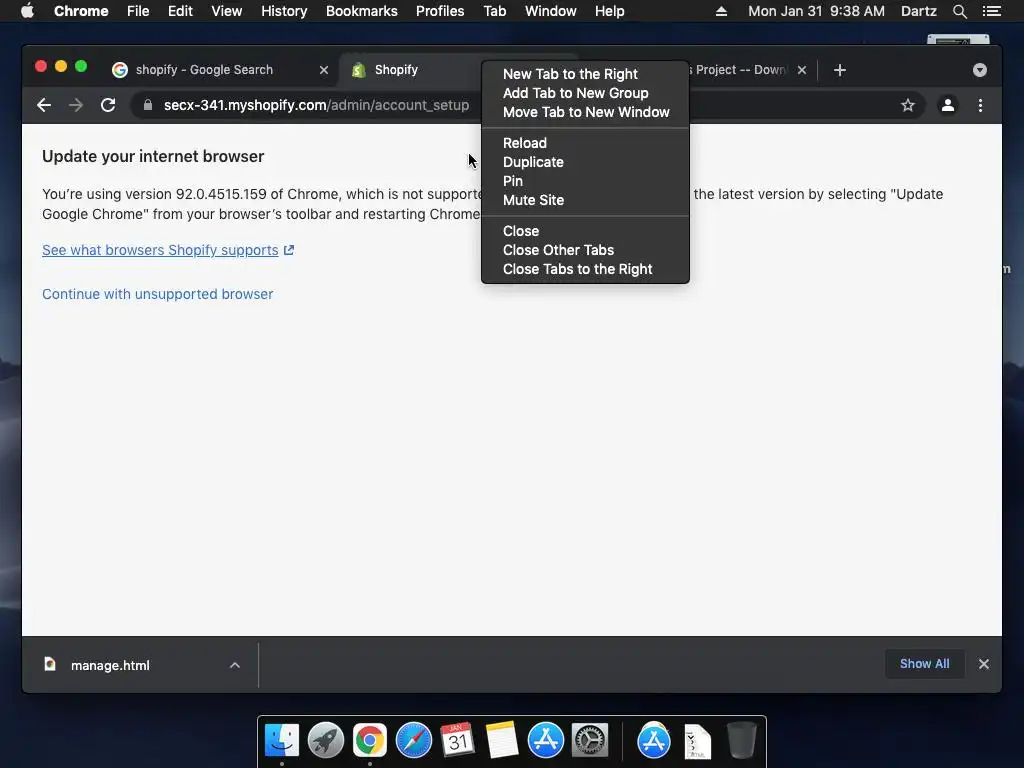Click Google Chrome icon in dock
The image size is (1024, 768).
click(370, 740)
